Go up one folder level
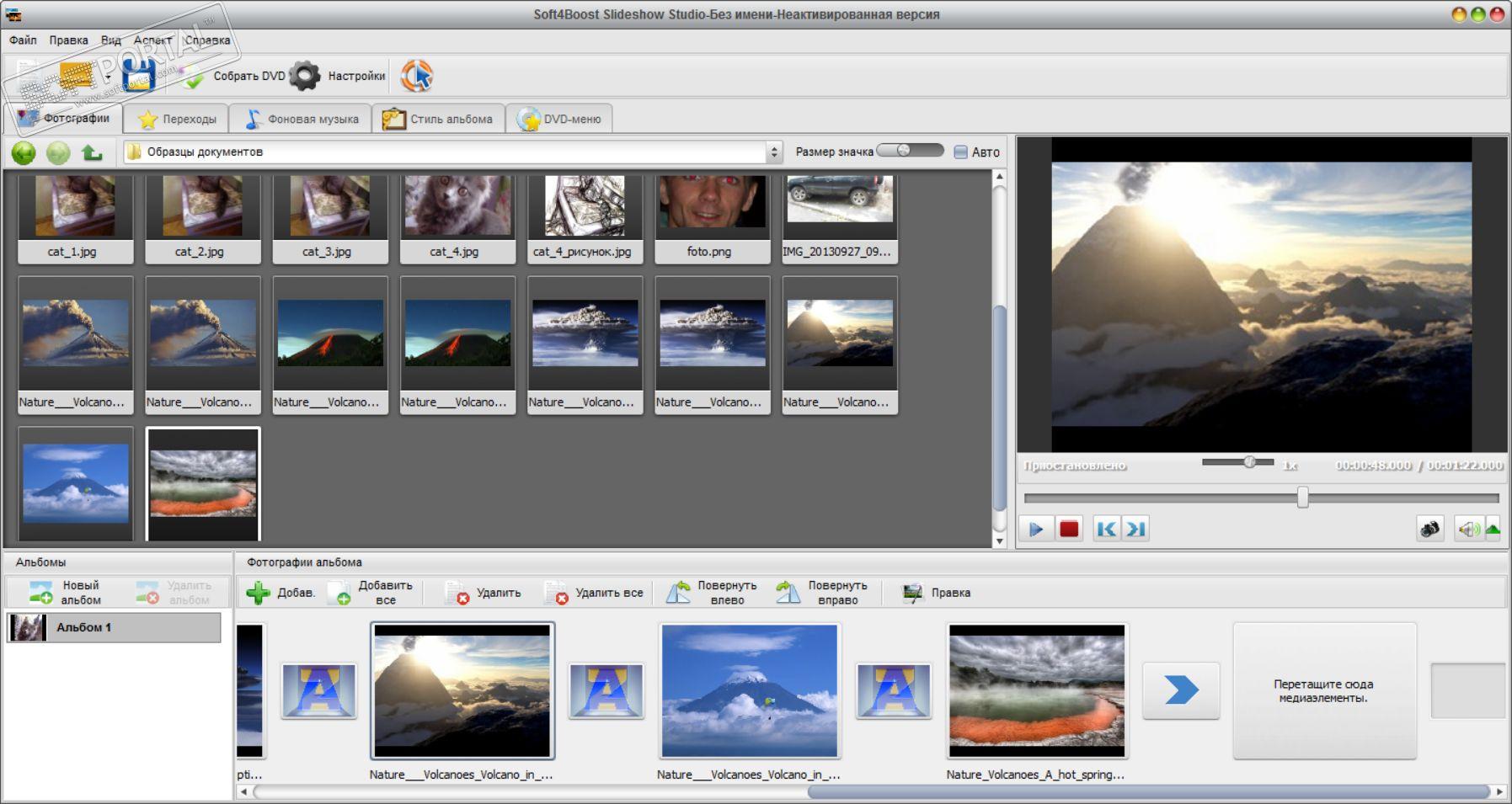Screen dimensions: 1512x804 (92, 152)
